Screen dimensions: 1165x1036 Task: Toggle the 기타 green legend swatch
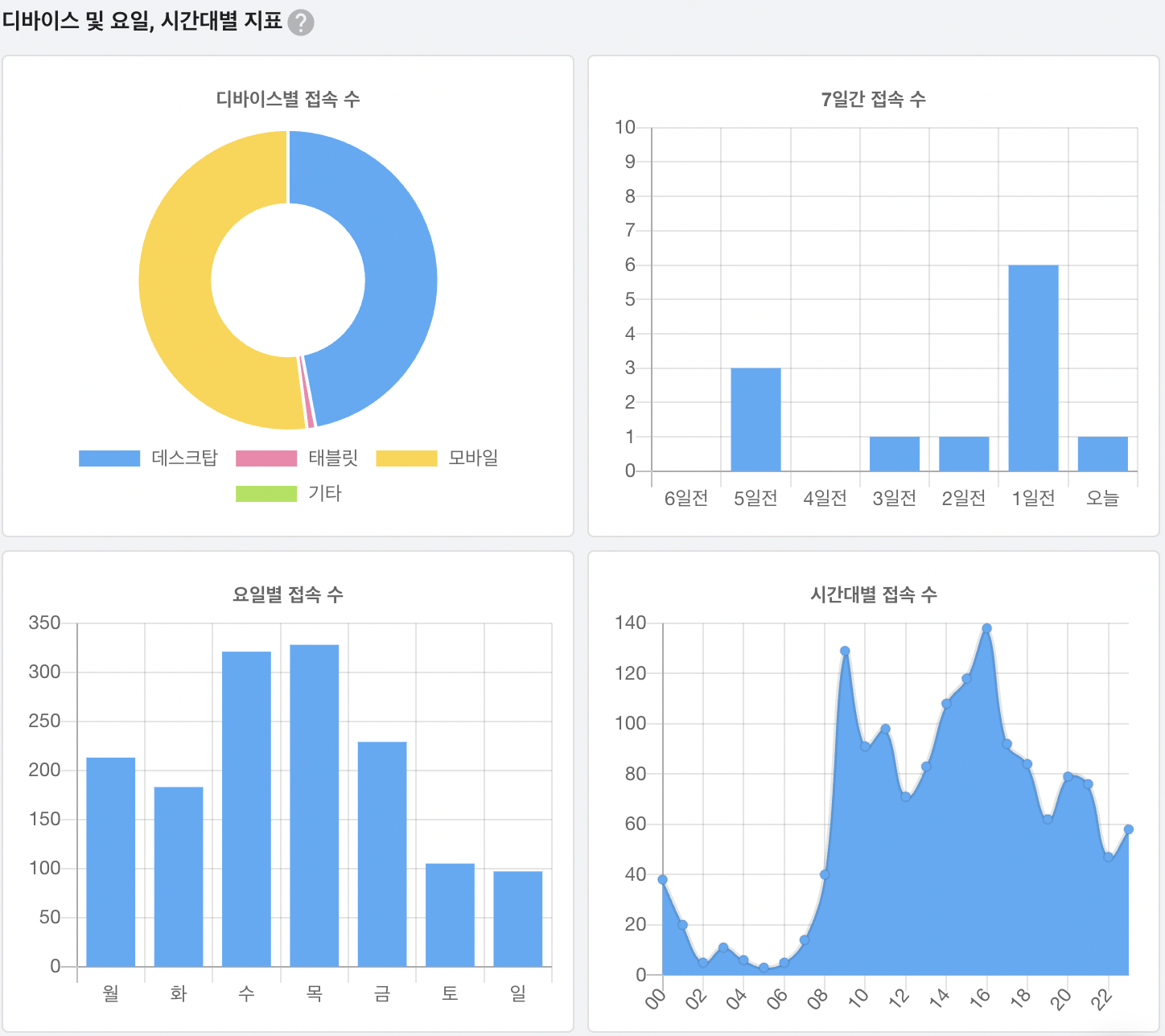click(x=266, y=493)
